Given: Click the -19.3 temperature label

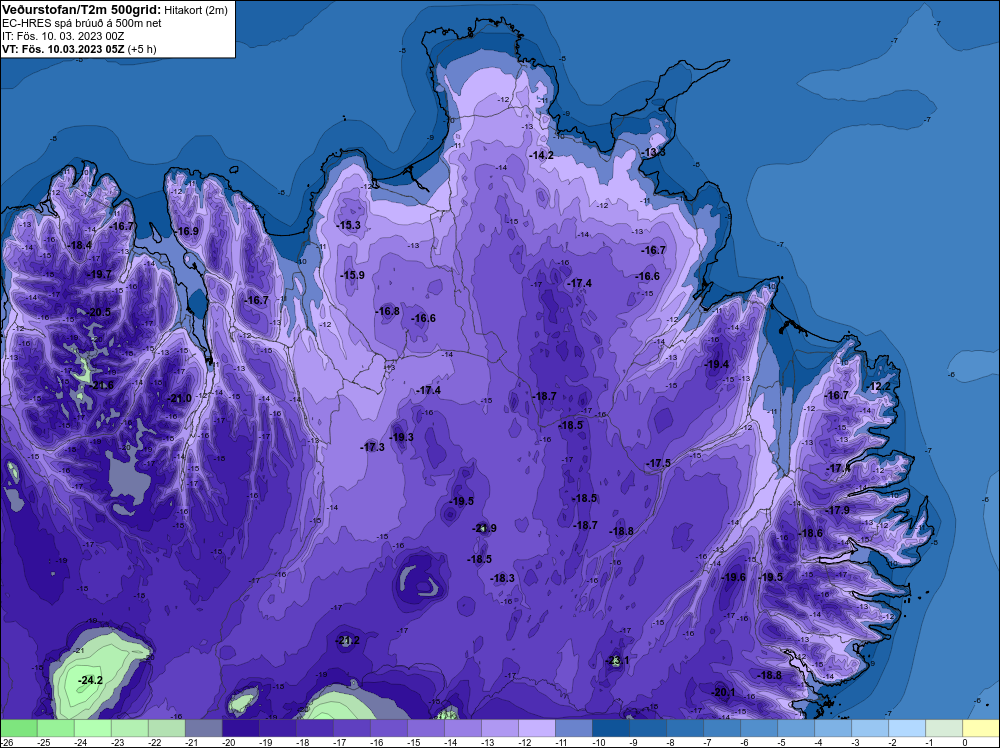Looking at the screenshot, I should click(x=402, y=437).
